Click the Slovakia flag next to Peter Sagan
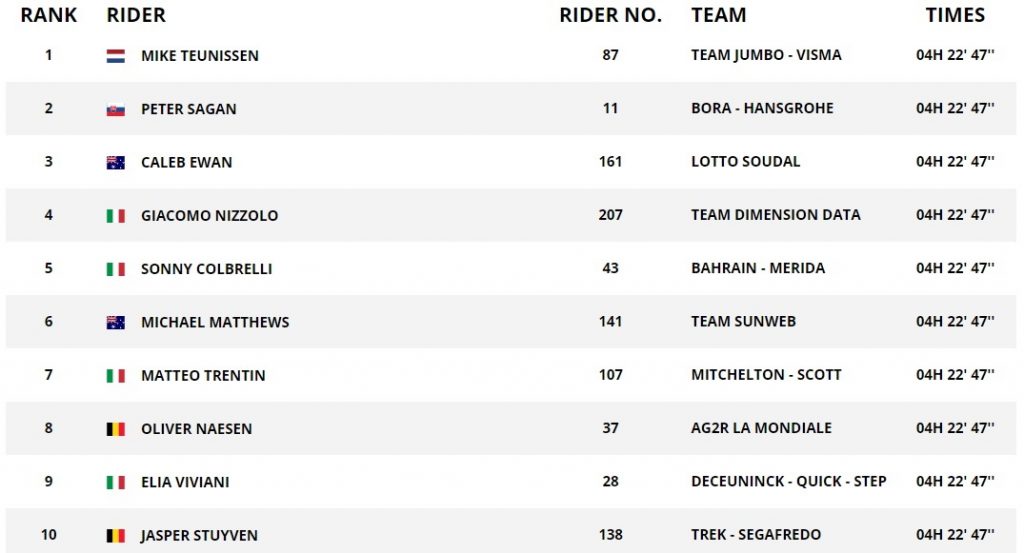This screenshot has height=553, width=1024. tap(116, 109)
